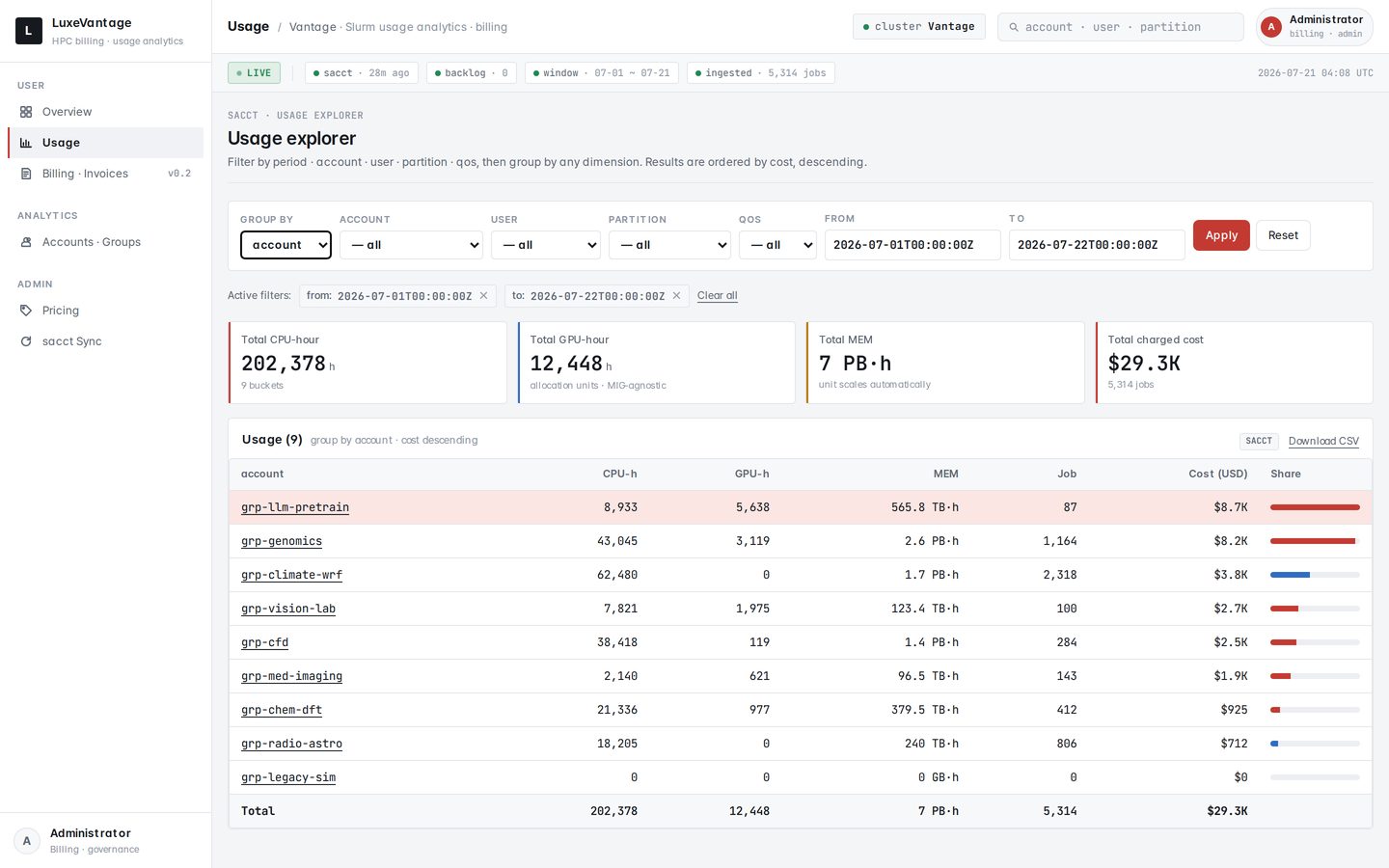Open the Partition filter dropdown

(669, 245)
